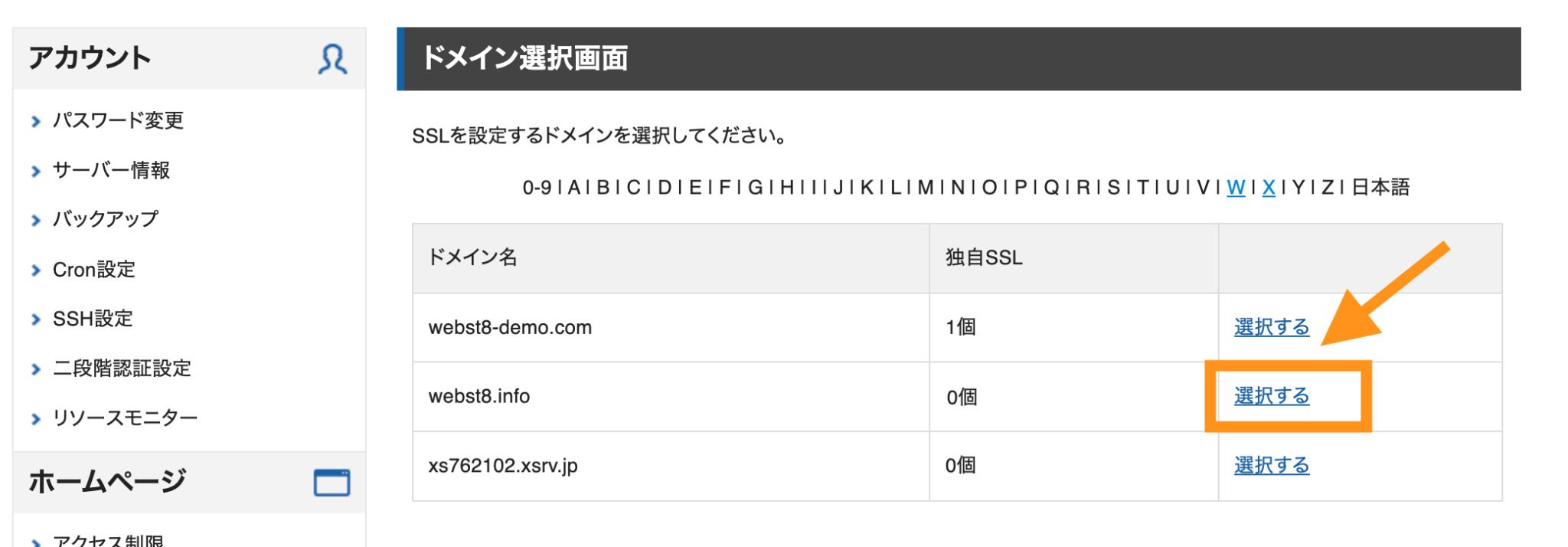Select 選択する for webst8.info
The height and width of the screenshot is (547, 1568).
click(x=1271, y=396)
